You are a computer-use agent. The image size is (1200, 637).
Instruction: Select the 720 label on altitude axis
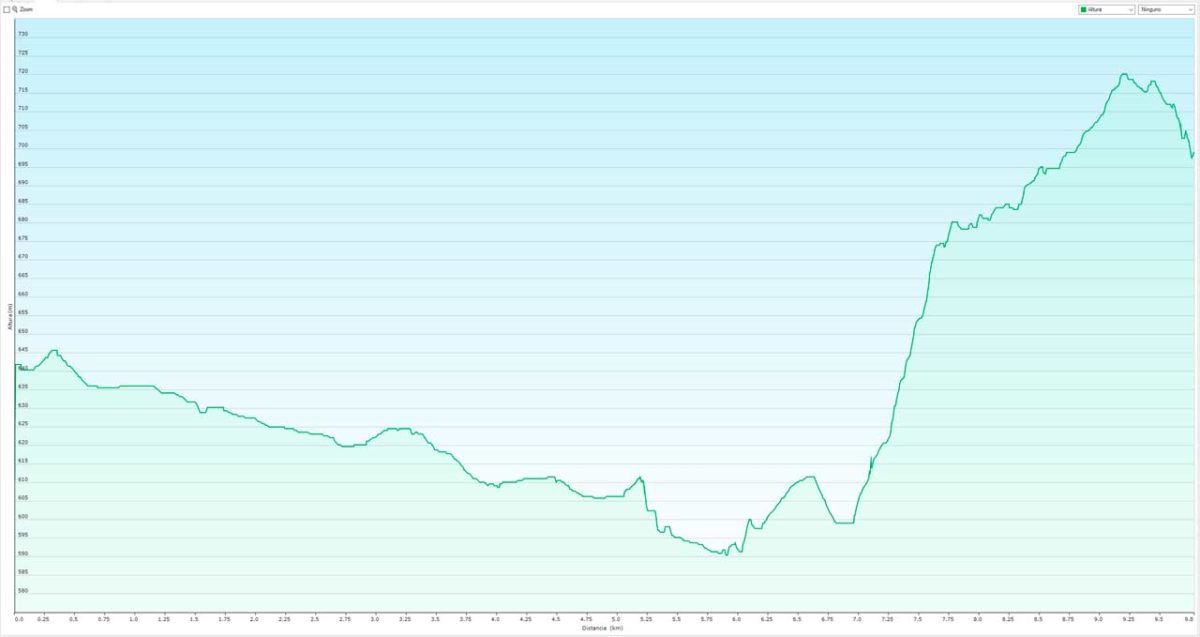pyautogui.click(x=23, y=71)
